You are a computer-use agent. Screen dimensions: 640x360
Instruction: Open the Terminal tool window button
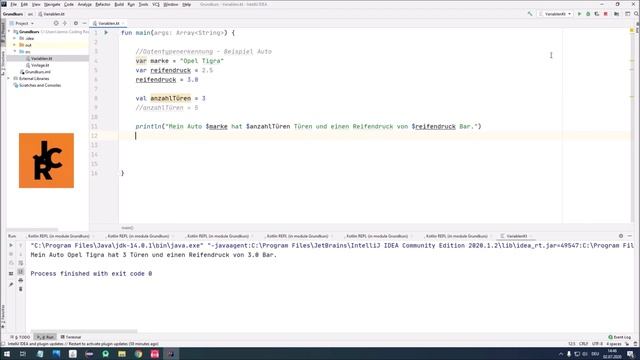point(71,337)
